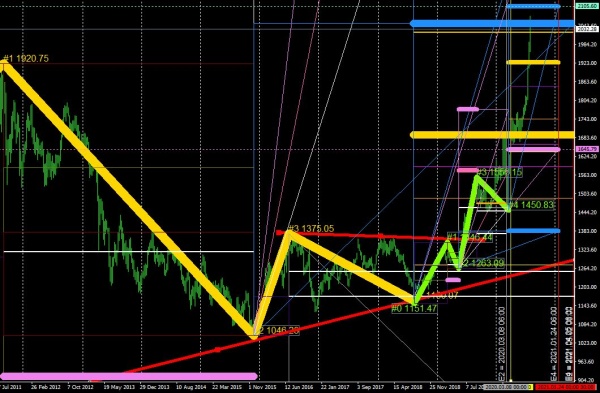This screenshot has width=600, height=393.
Task: Click the #2 1263.09 green wave label
Action: (483, 263)
